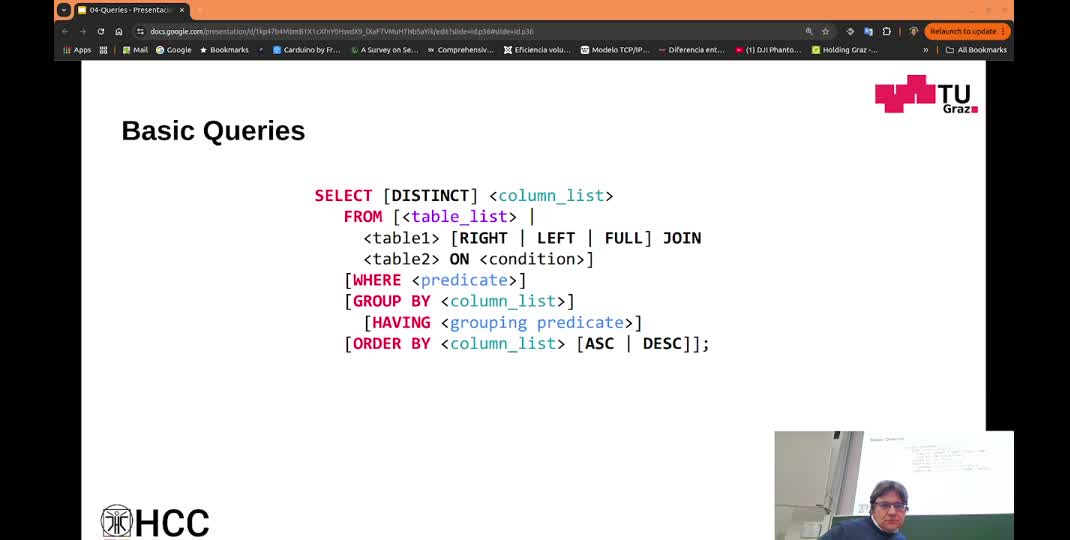
Task: Click the <table_list> placeholder text
Action: click(459, 217)
